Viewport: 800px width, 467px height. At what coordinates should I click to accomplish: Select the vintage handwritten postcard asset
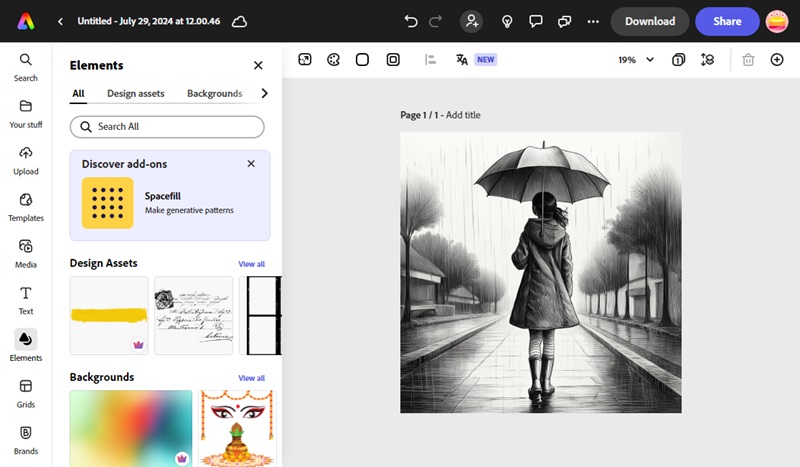click(193, 315)
